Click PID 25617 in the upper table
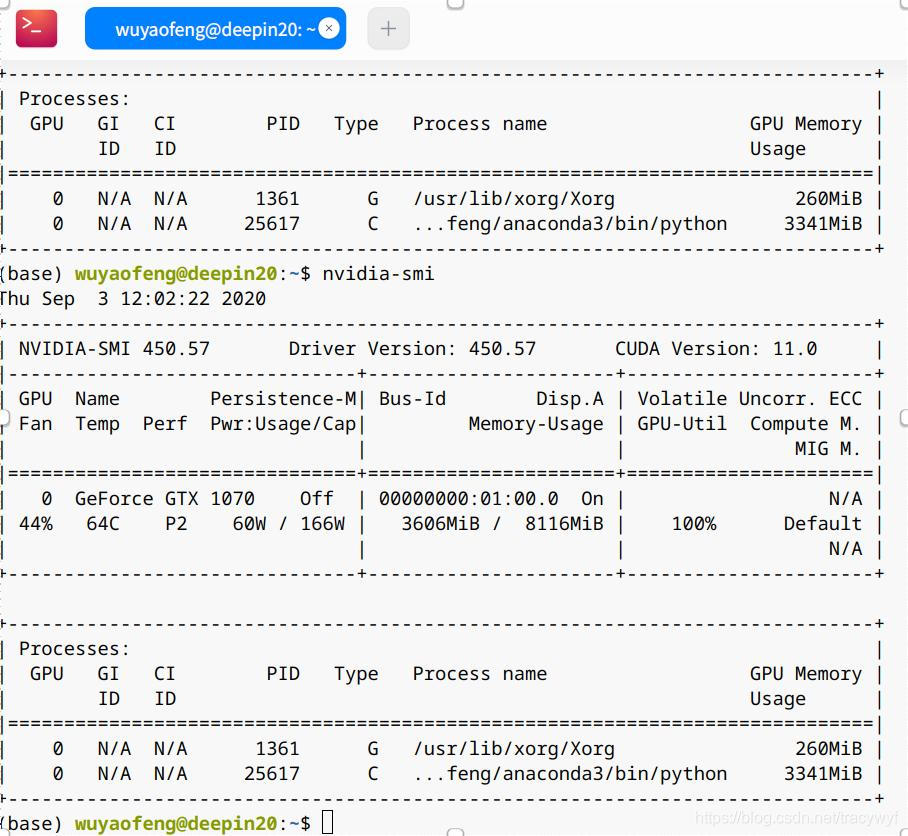Screen dimensions: 908x836 pos(272,223)
